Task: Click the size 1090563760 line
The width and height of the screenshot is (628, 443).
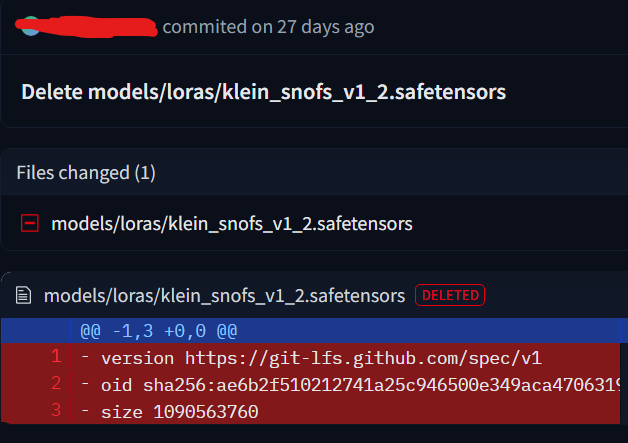Action: (x=180, y=412)
